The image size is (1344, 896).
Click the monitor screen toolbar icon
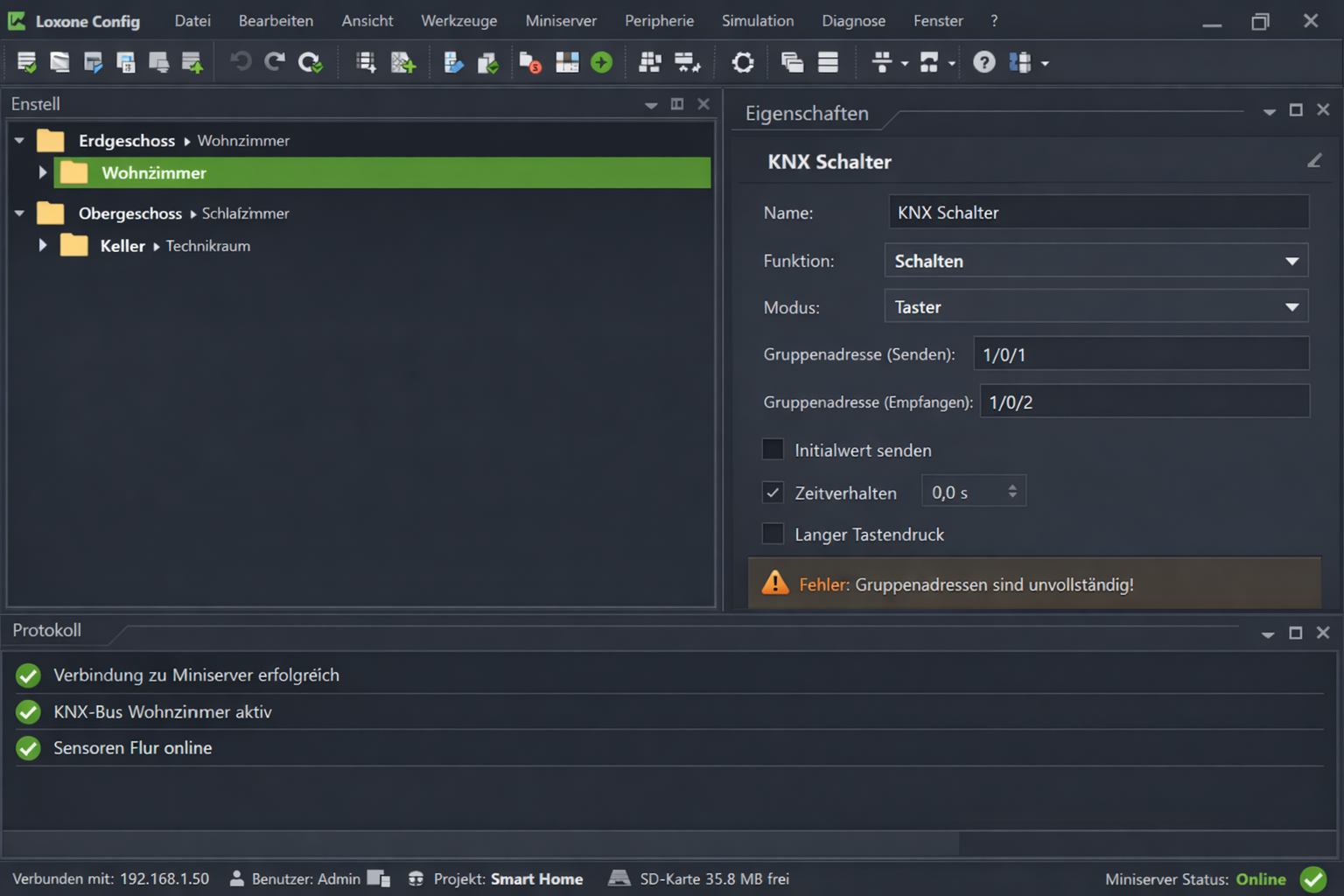59,62
